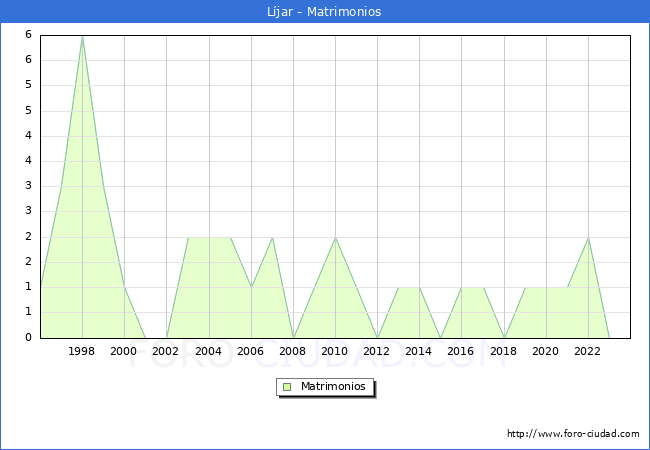Click the Matrimonios legend label text
The image size is (650, 450).
(332, 387)
